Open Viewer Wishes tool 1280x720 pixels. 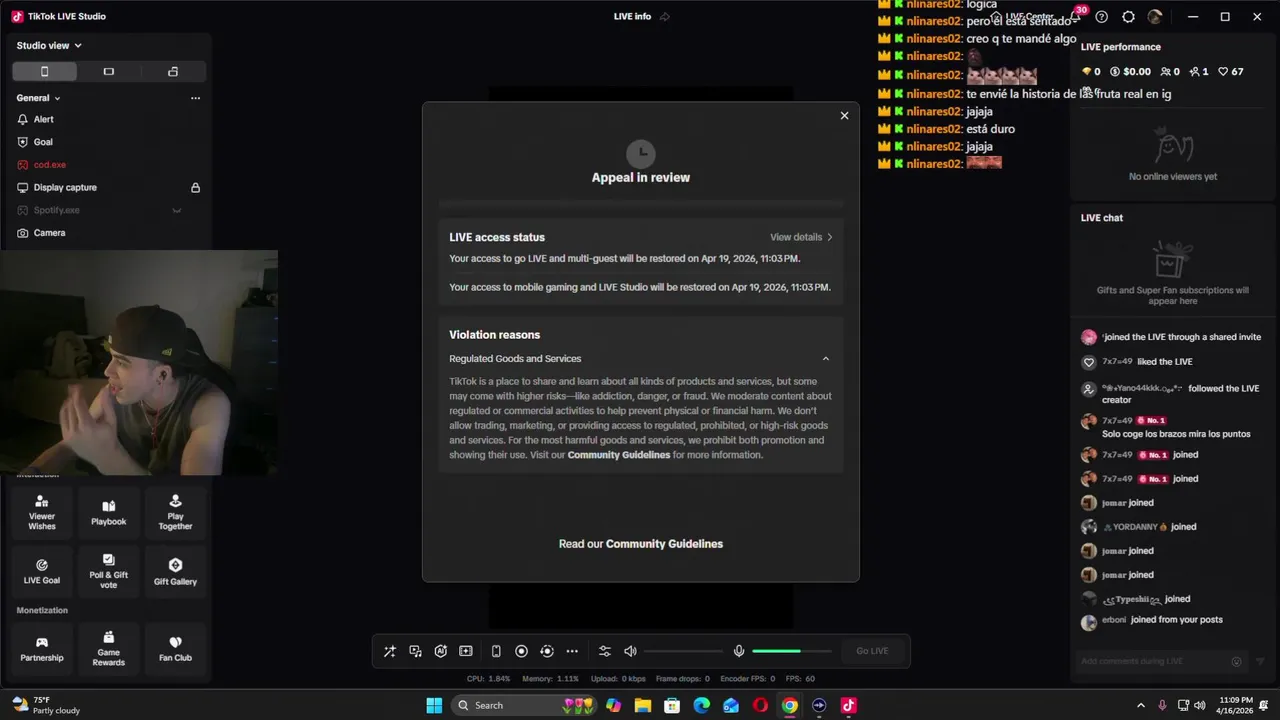click(x=42, y=513)
